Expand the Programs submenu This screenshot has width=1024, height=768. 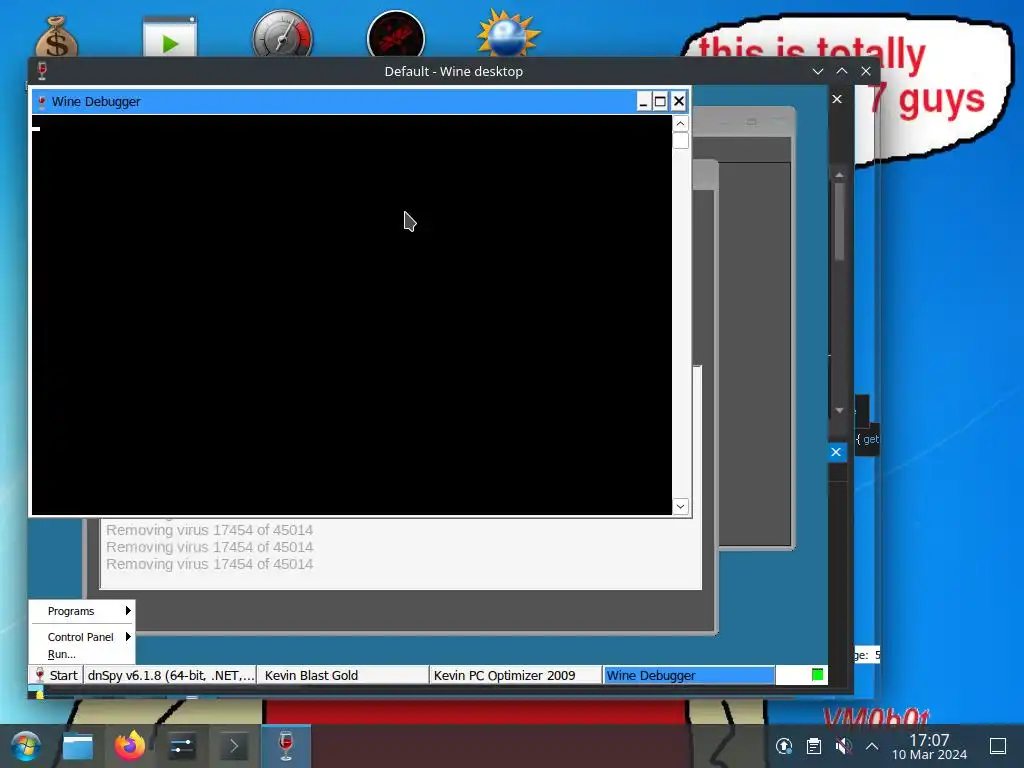tap(84, 611)
